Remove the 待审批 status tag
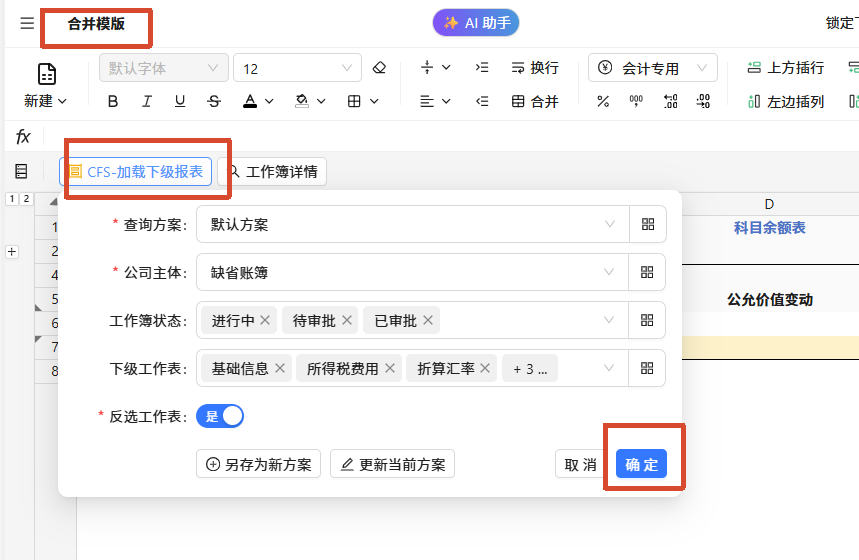 347,320
